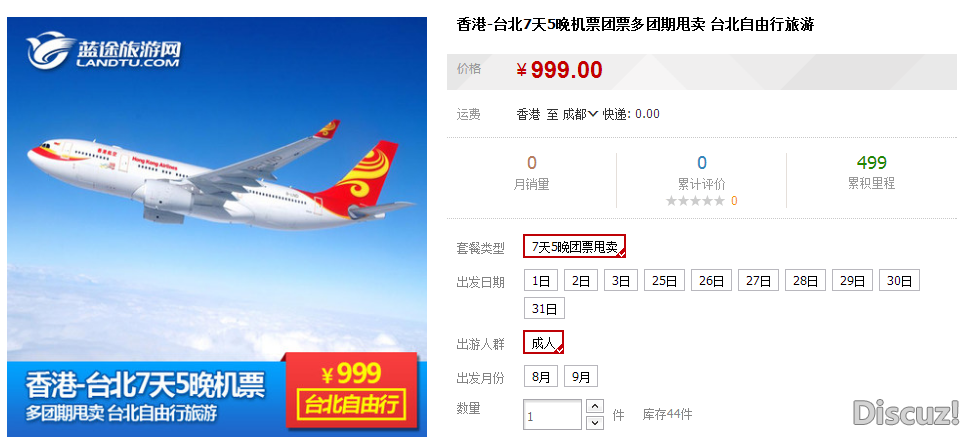Select departure month 8月
This screenshot has width=976, height=437.
541,377
